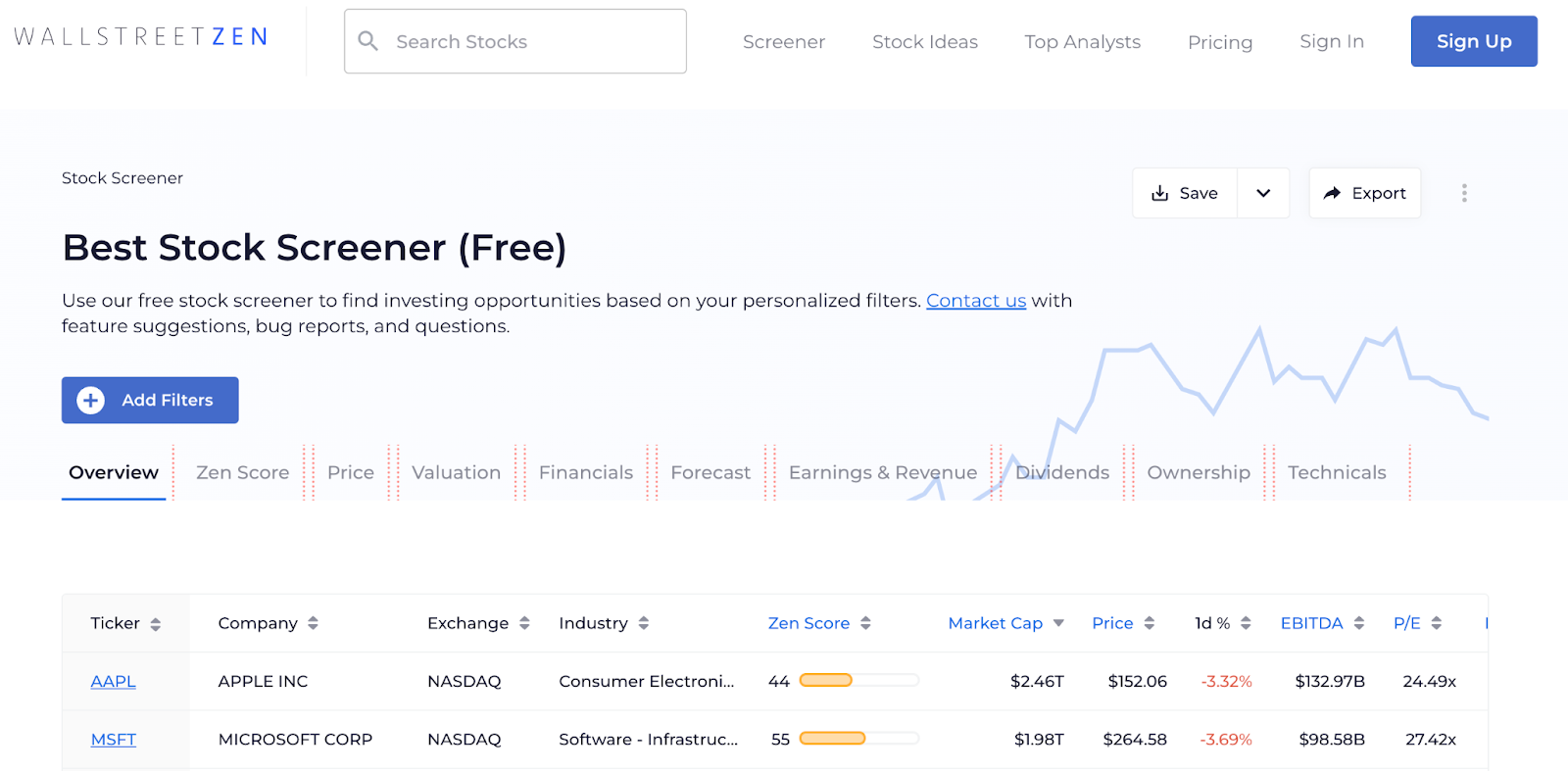Open Pricing in top navigation
Image resolution: width=1568 pixels, height=771 pixels.
[1220, 42]
